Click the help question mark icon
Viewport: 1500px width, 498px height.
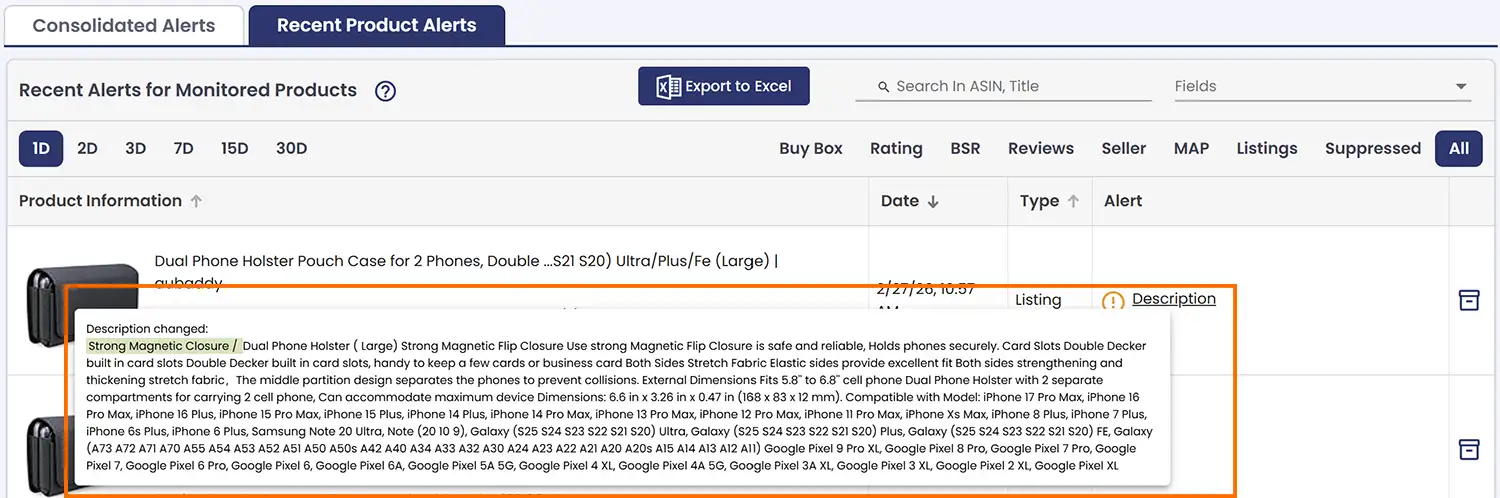(385, 91)
